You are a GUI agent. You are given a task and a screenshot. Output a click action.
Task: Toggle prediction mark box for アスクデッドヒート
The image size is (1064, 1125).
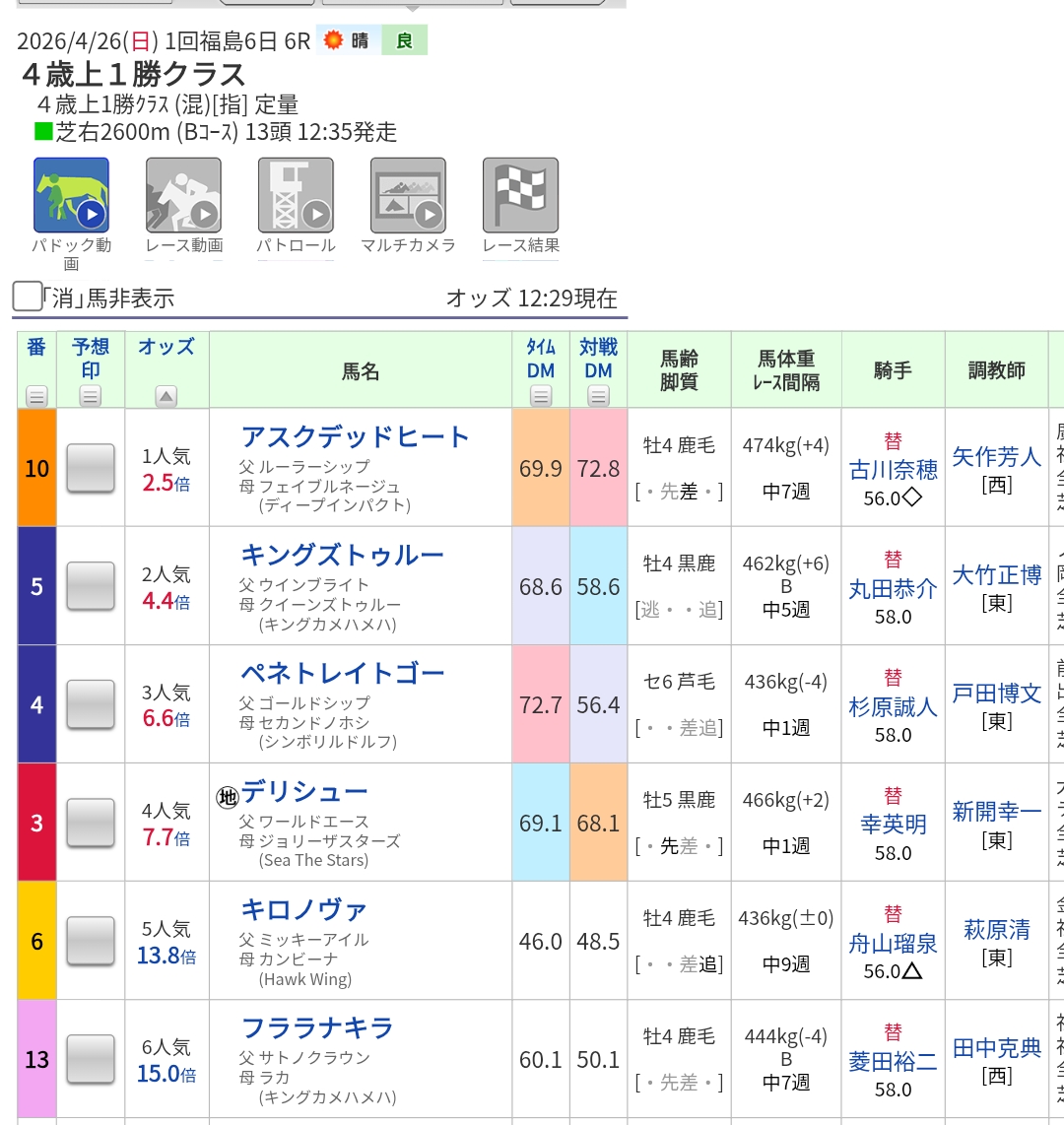pyautogui.click(x=91, y=468)
